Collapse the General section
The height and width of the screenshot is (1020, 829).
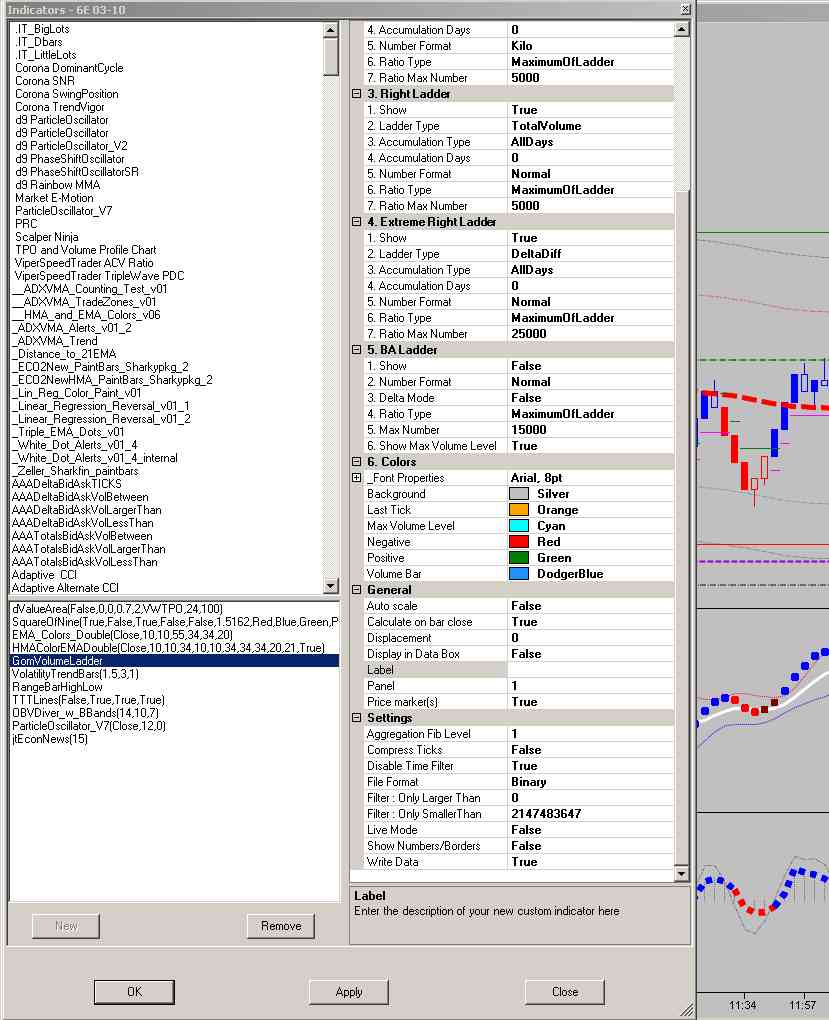[x=357, y=590]
